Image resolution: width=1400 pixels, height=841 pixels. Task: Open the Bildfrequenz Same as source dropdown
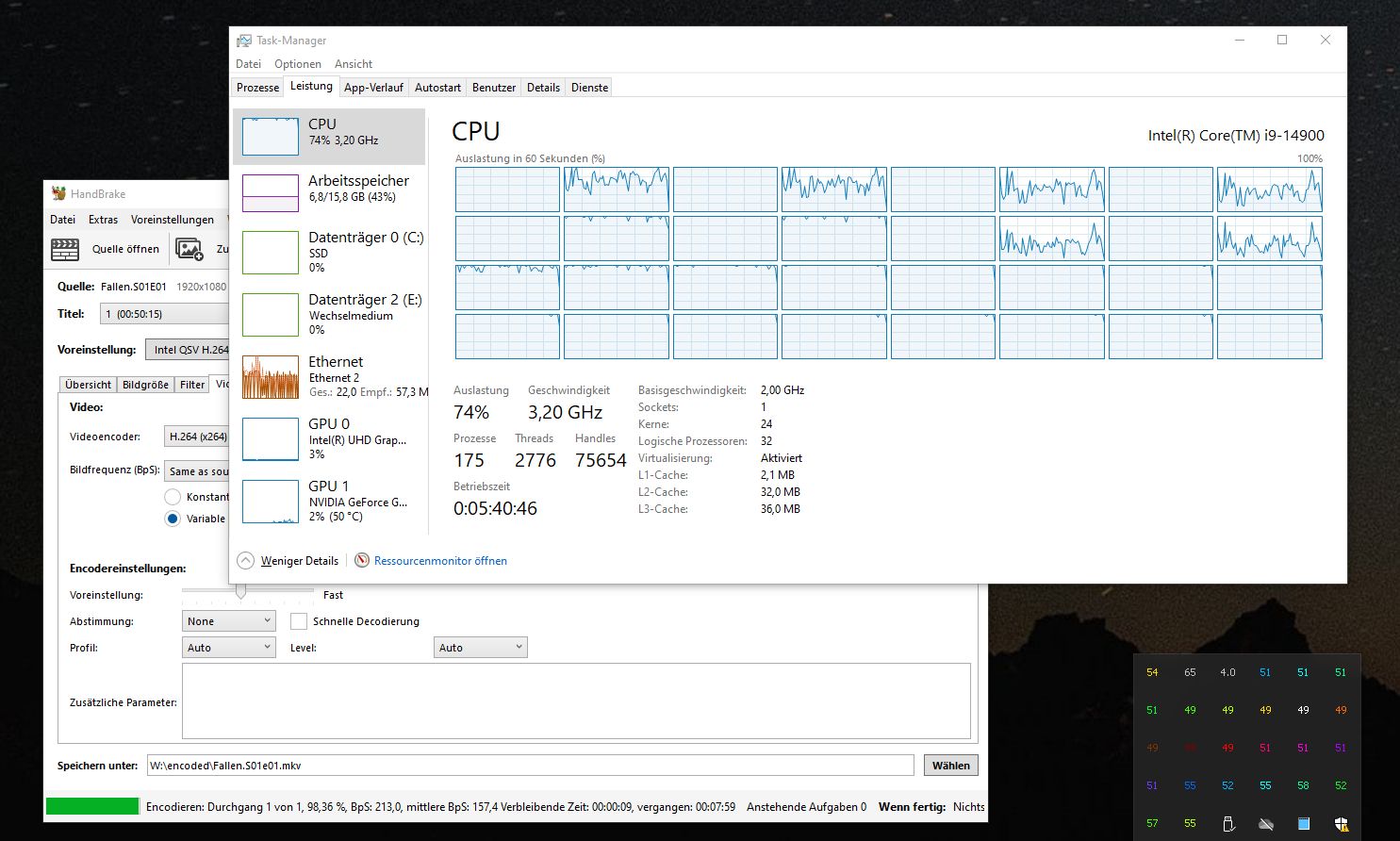pos(197,470)
